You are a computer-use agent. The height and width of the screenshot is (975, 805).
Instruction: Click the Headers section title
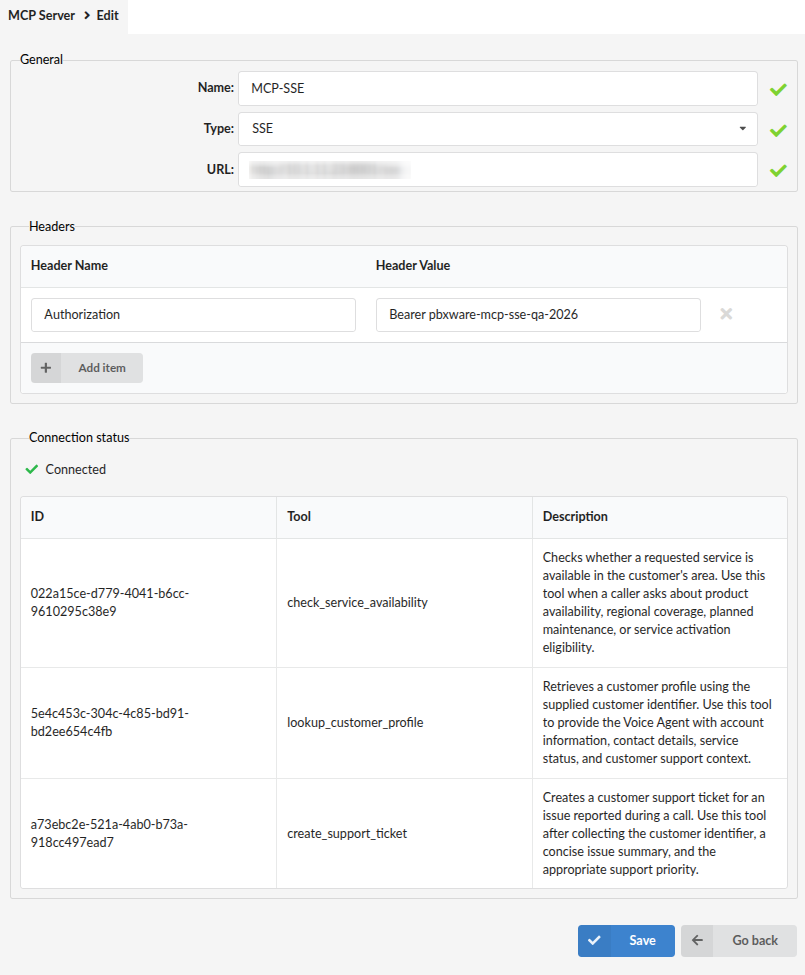coord(52,226)
